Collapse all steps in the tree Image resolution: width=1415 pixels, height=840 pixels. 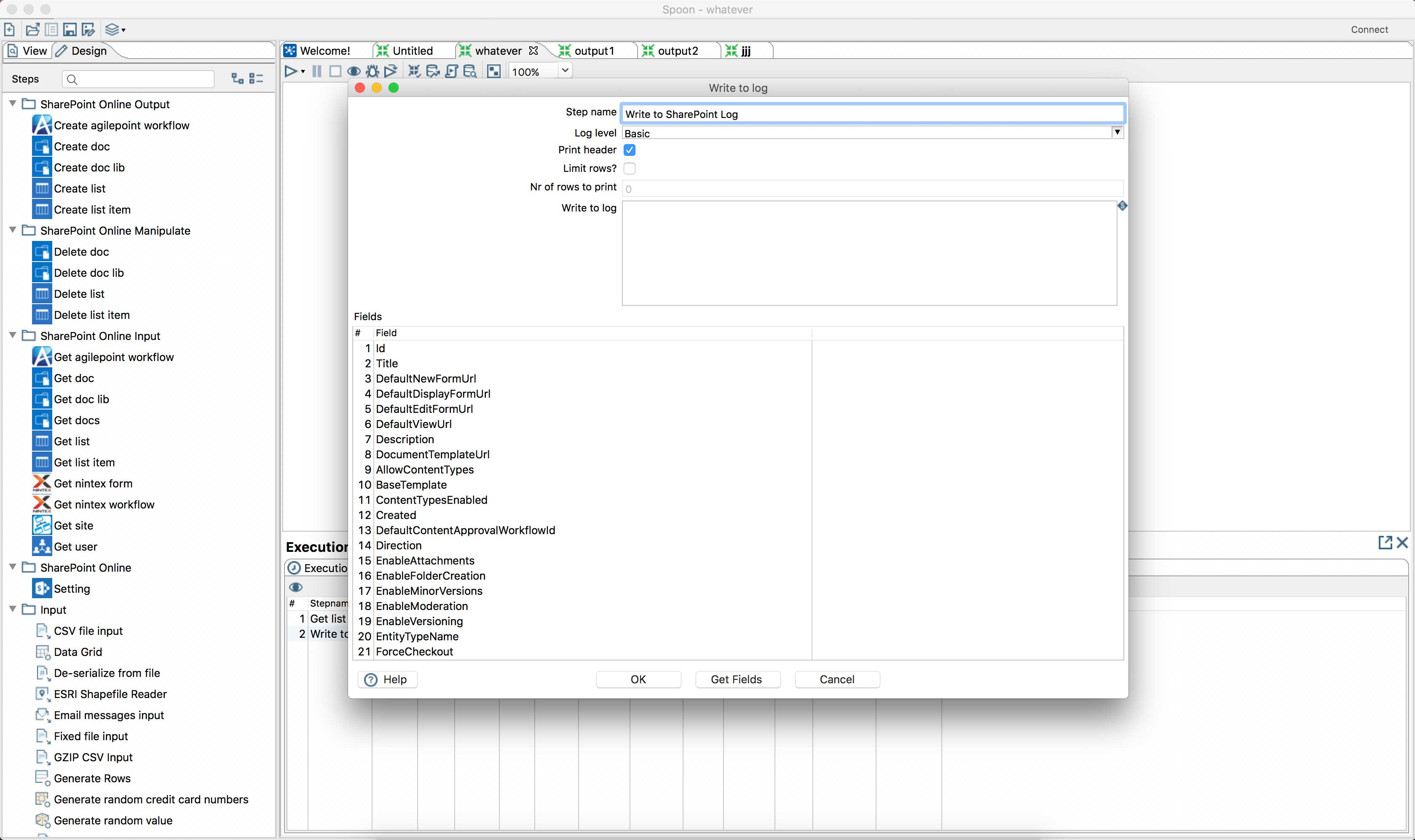tap(257, 79)
